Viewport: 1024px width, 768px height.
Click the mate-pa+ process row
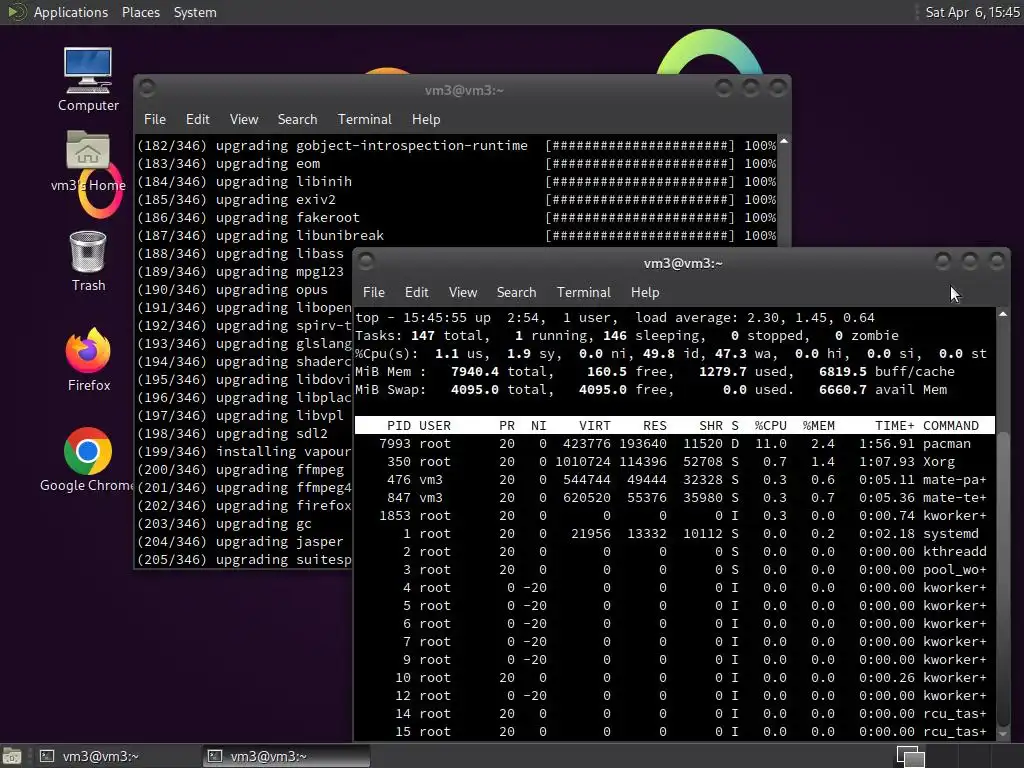[675, 479]
